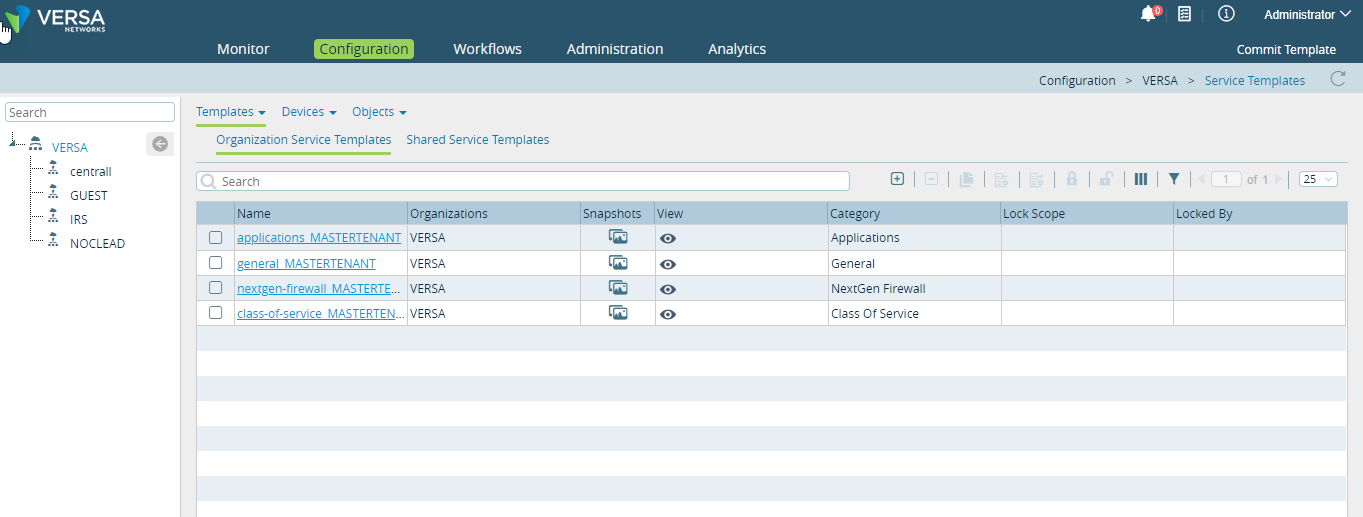The width and height of the screenshot is (1363, 517).
Task: Click the next page arrow
Action: [1278, 179]
